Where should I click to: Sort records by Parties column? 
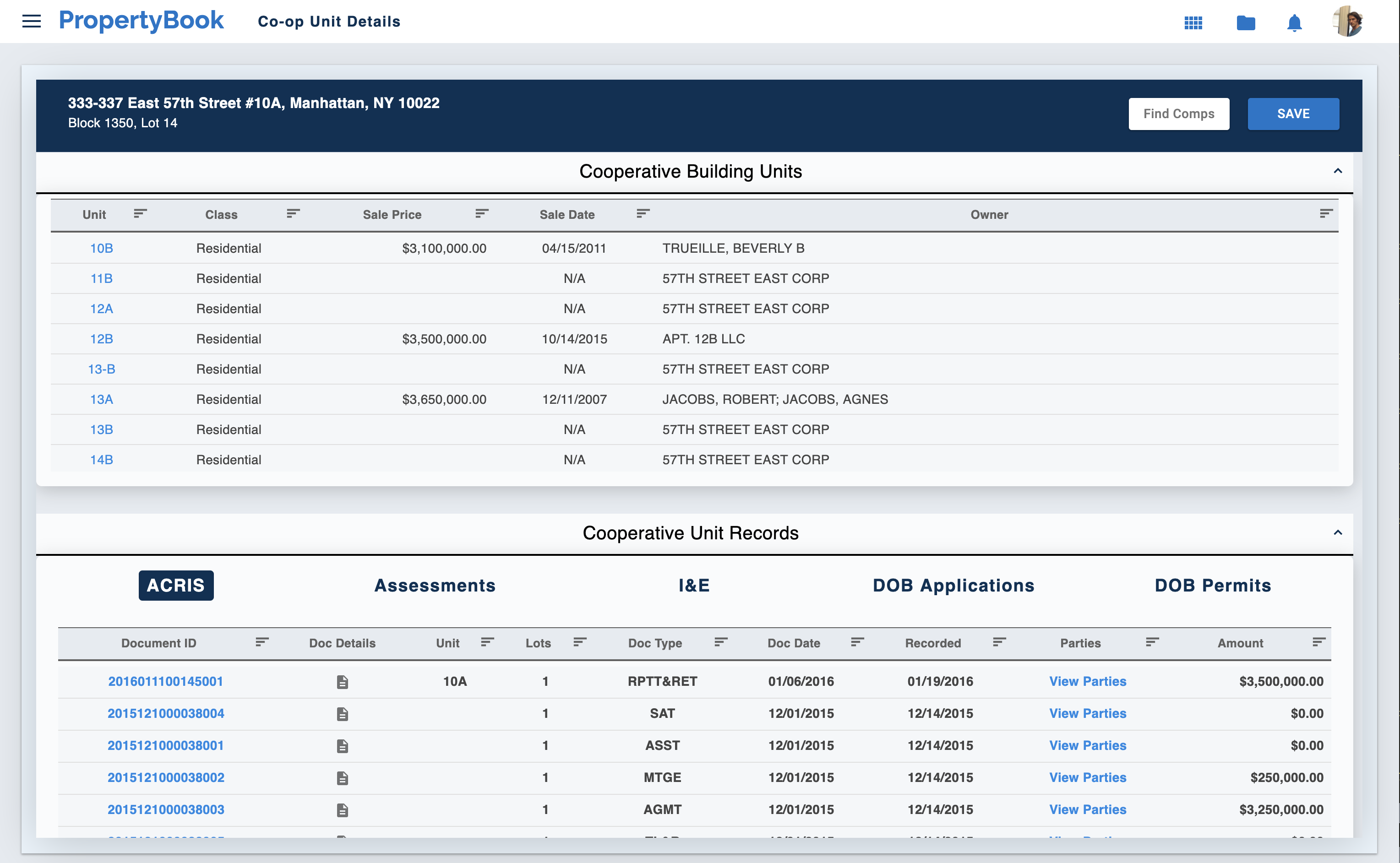(x=1153, y=642)
